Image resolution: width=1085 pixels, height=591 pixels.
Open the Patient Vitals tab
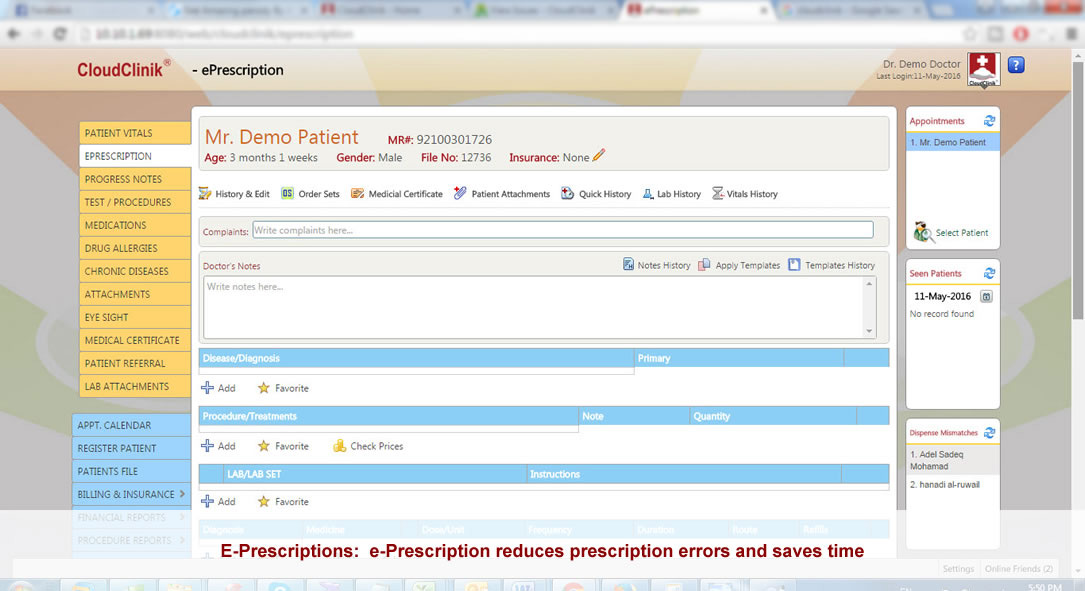(x=135, y=133)
